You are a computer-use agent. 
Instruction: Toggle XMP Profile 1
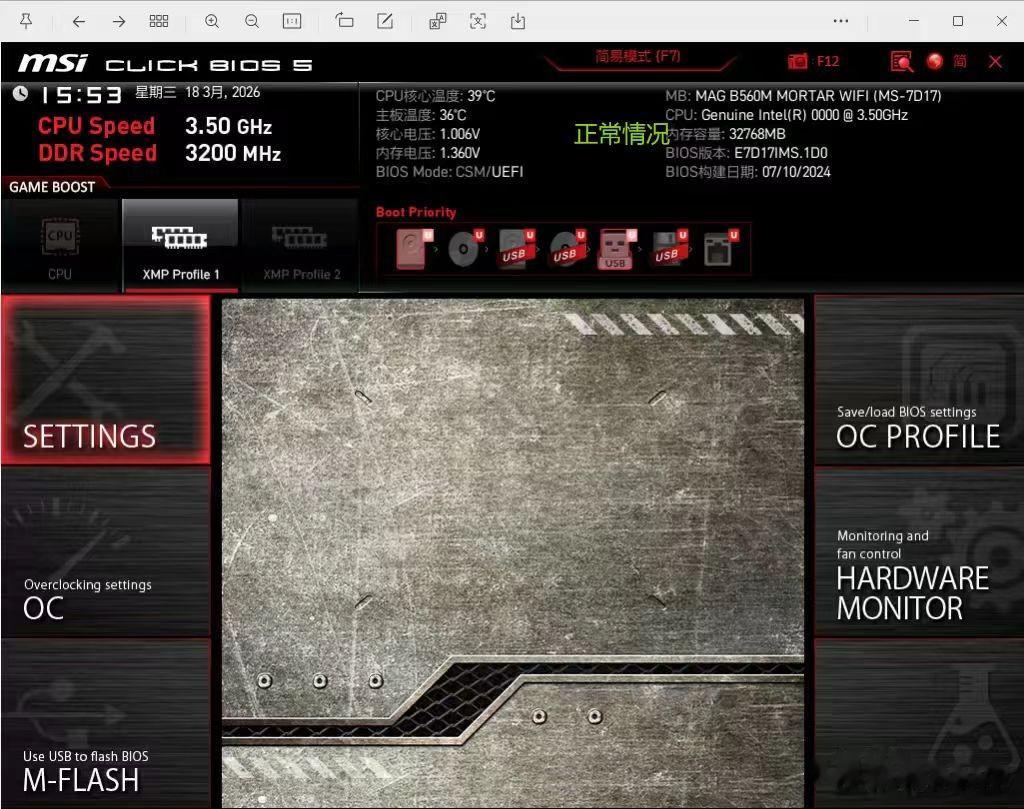(x=180, y=246)
